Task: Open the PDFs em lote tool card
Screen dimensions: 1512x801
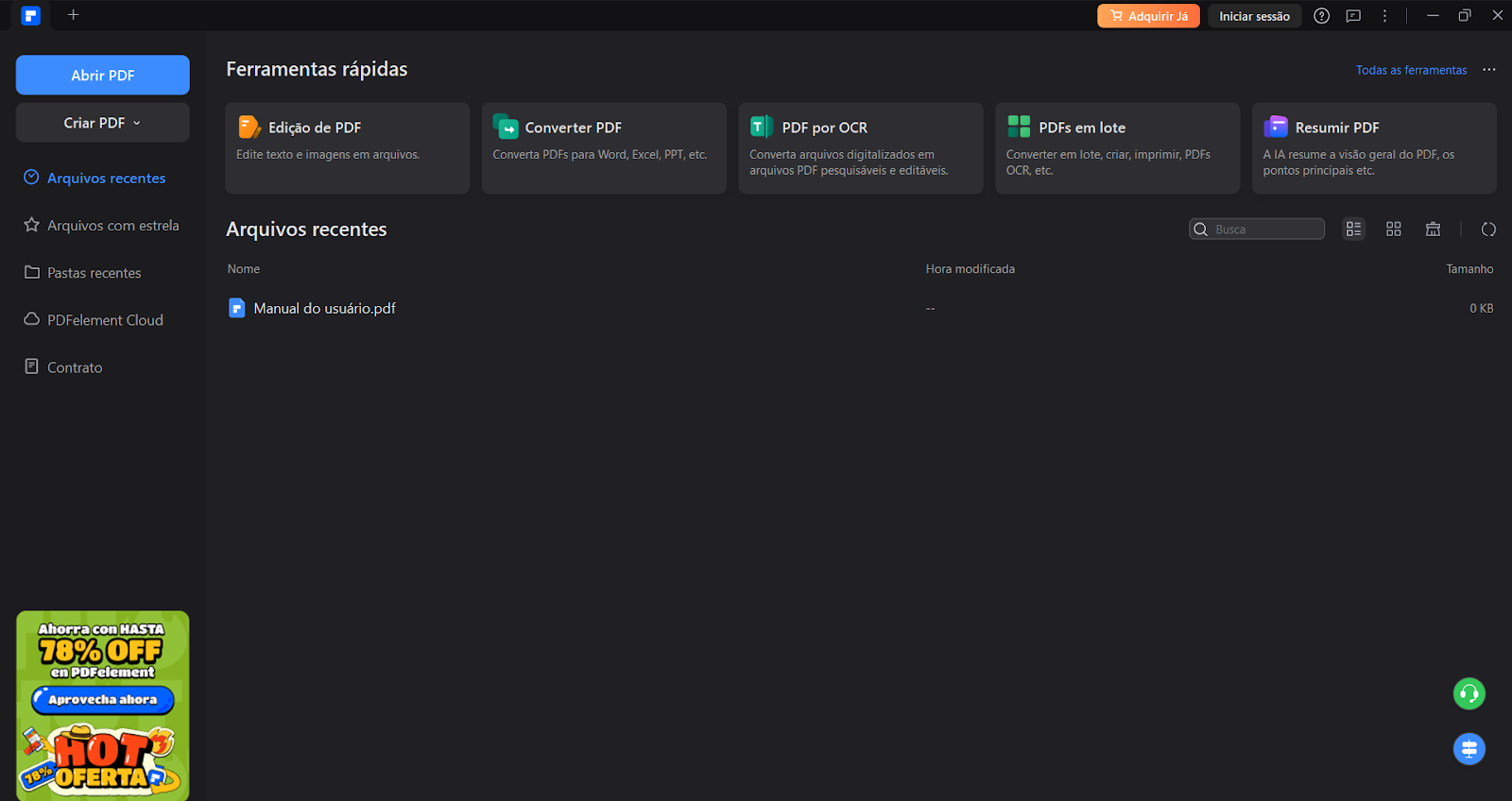Action: [1118, 148]
